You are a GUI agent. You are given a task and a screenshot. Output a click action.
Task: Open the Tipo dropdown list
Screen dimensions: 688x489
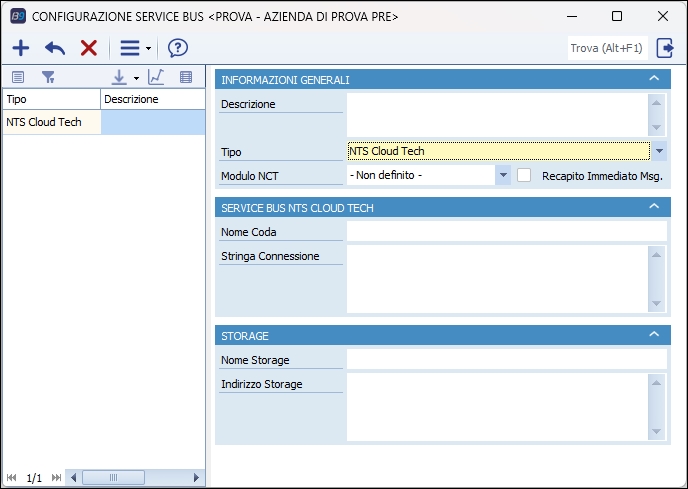660,151
